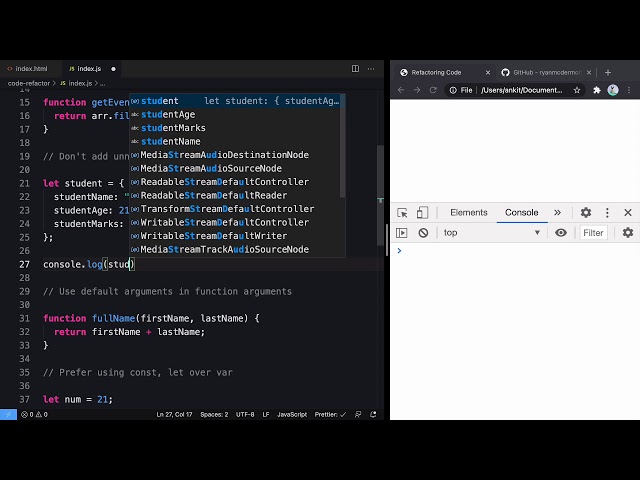Pick ReadableStreamDefaultController suggestion
The width and height of the screenshot is (640, 480).
tap(237, 182)
